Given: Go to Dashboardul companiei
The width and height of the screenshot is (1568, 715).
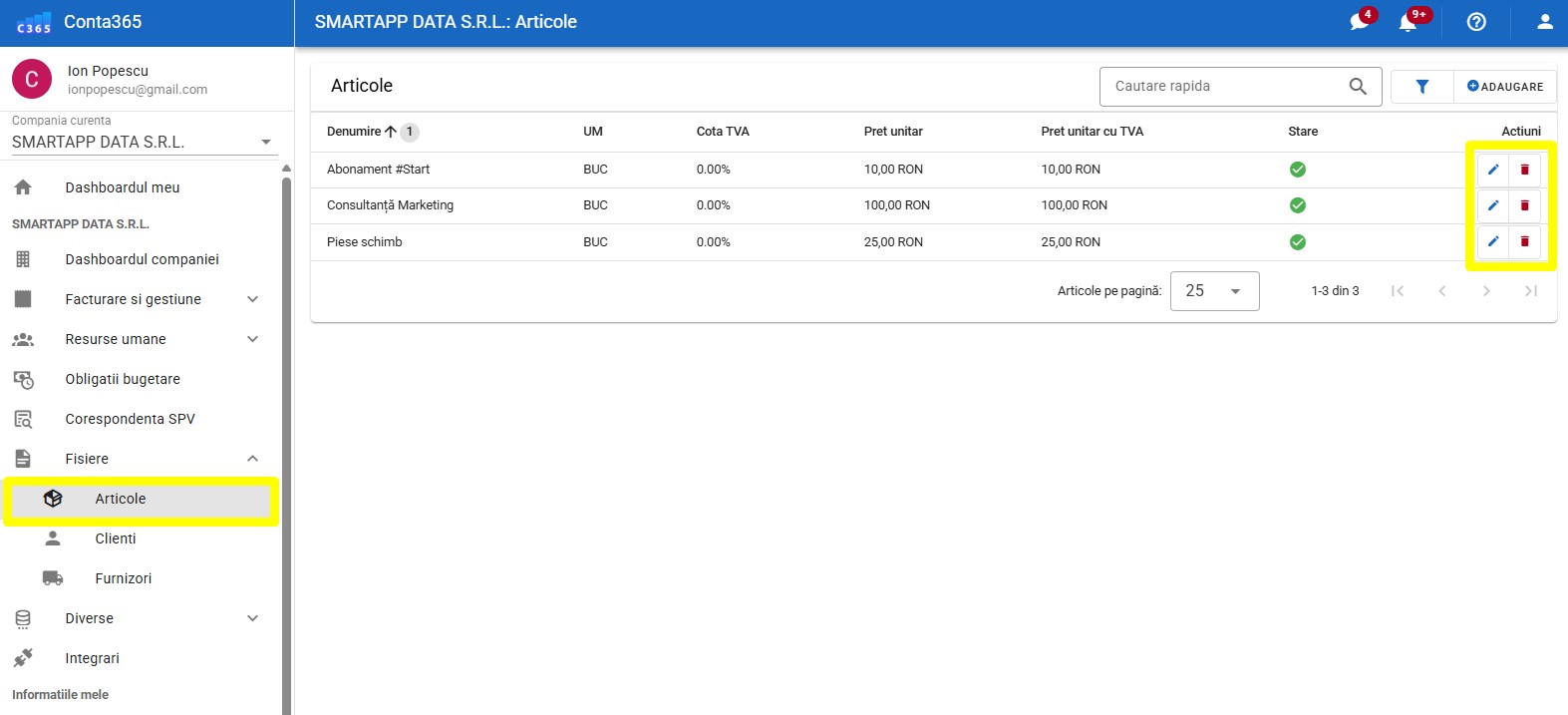Looking at the screenshot, I should pos(142,259).
